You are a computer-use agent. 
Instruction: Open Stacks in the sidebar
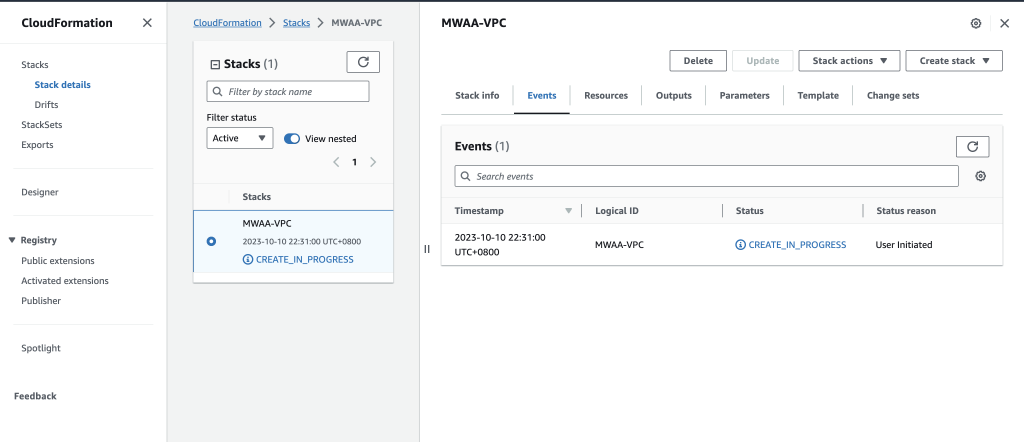point(35,65)
